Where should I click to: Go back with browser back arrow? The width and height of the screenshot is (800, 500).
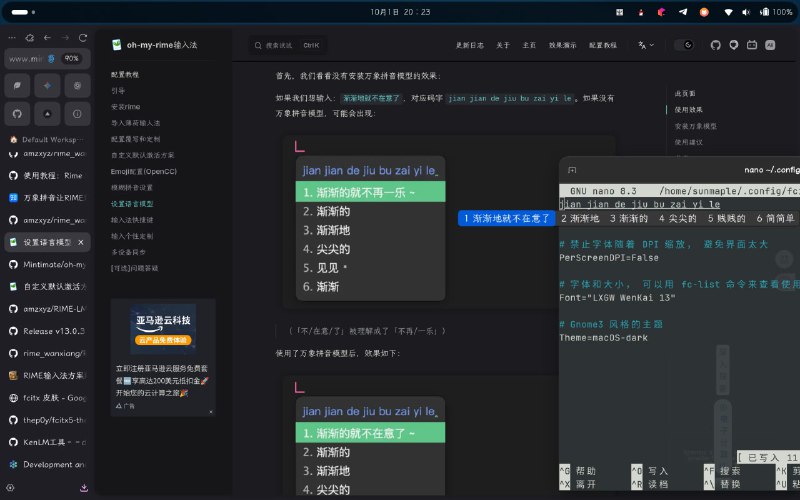point(48,37)
